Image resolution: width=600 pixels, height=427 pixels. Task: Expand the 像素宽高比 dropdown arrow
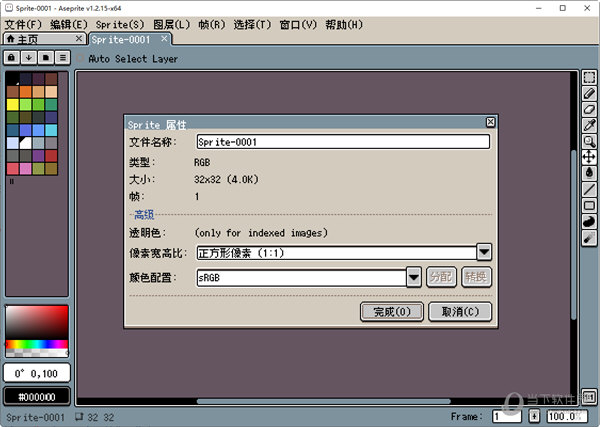coord(484,252)
